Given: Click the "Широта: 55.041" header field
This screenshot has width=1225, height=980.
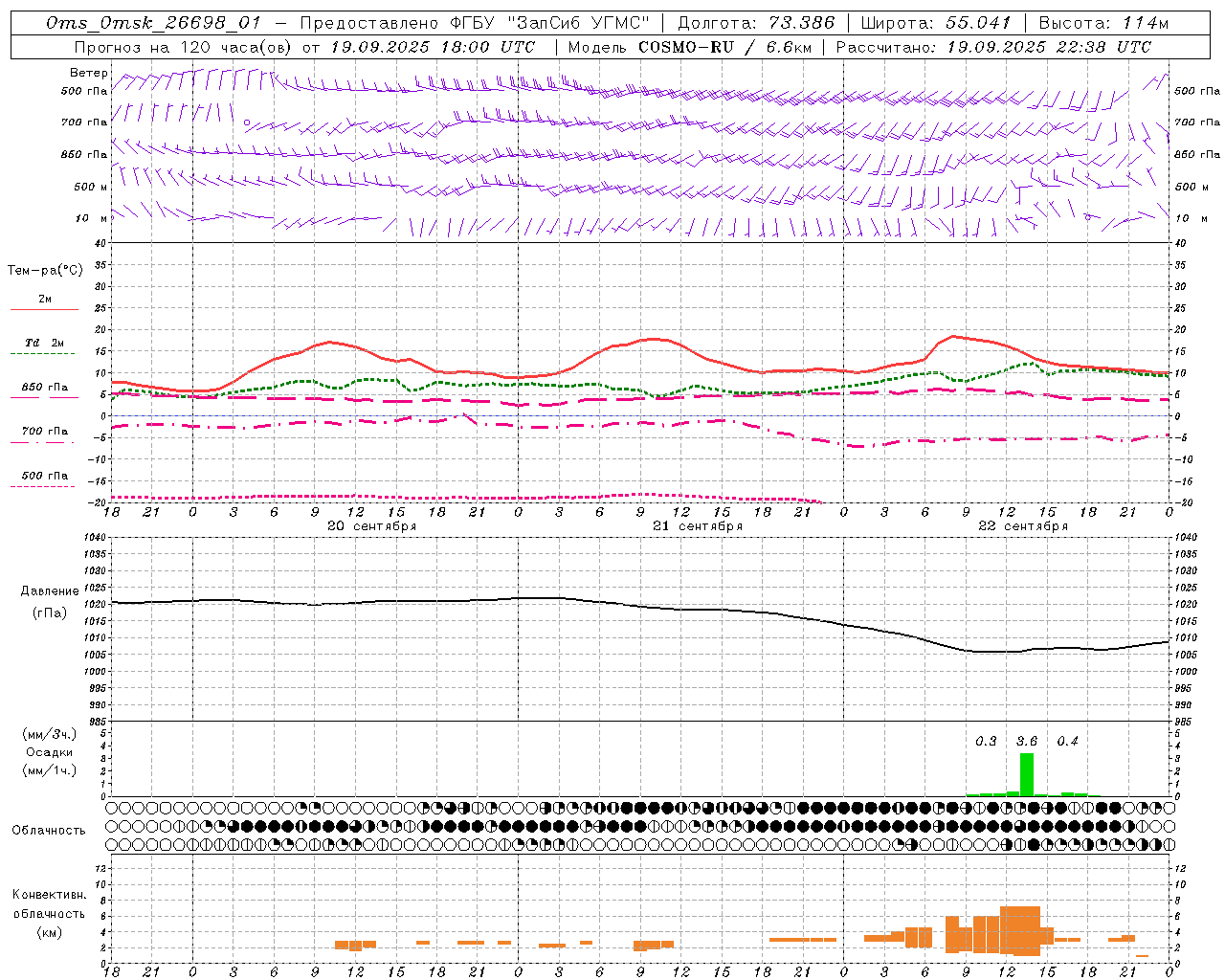Looking at the screenshot, I should click(x=936, y=23).
